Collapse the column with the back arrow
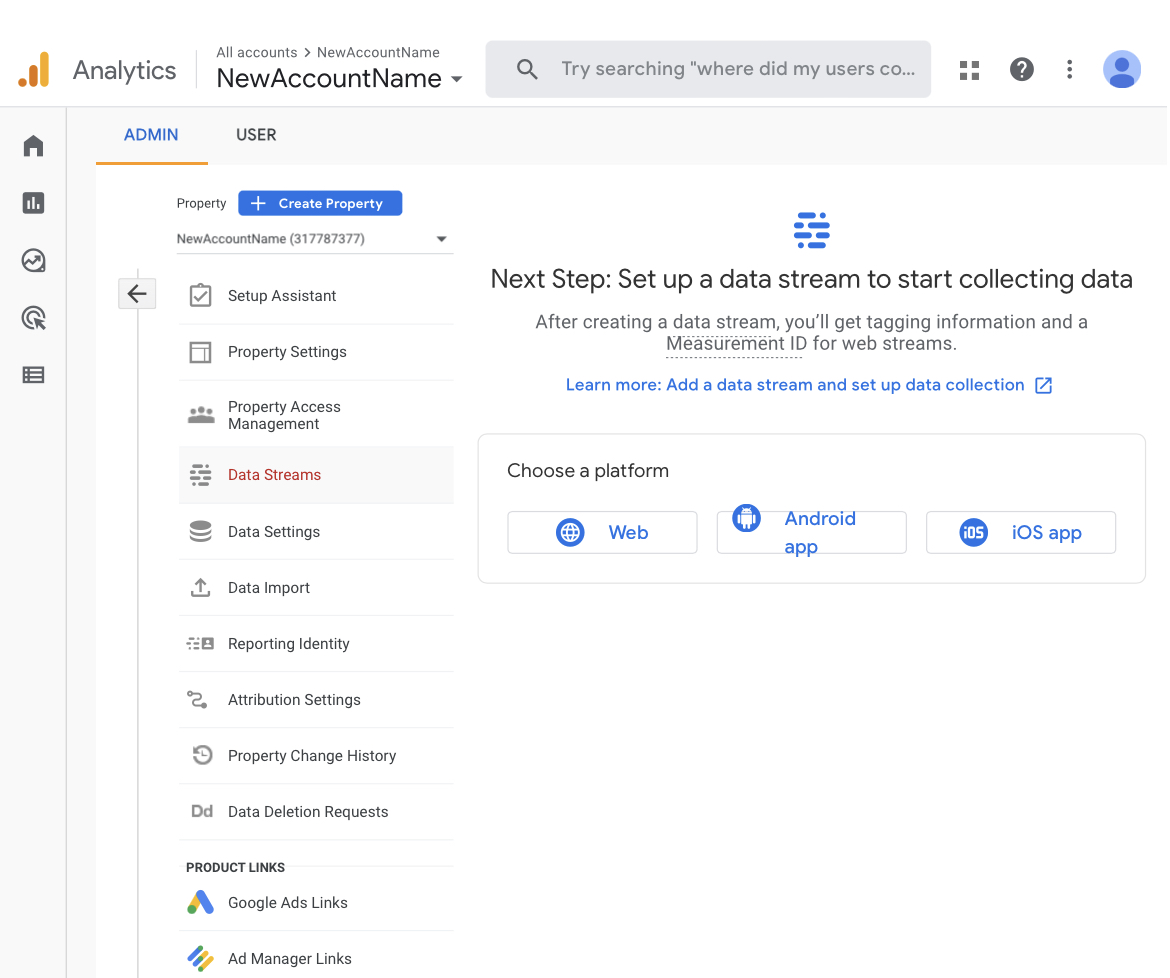 pyautogui.click(x=137, y=293)
